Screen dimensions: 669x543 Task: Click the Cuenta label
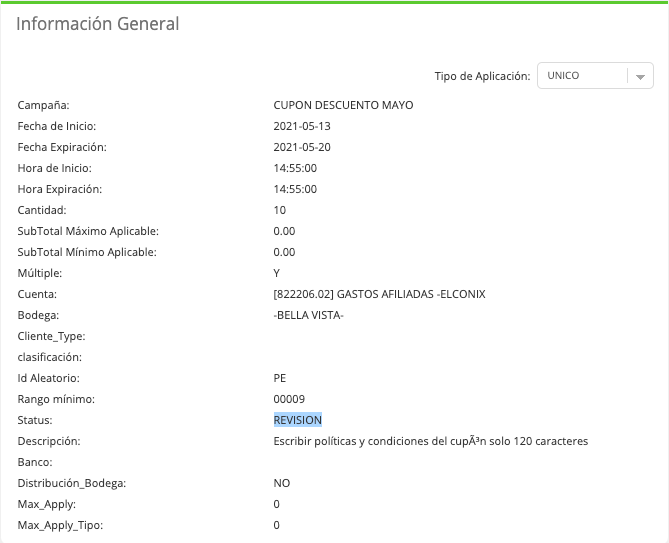click(37, 294)
